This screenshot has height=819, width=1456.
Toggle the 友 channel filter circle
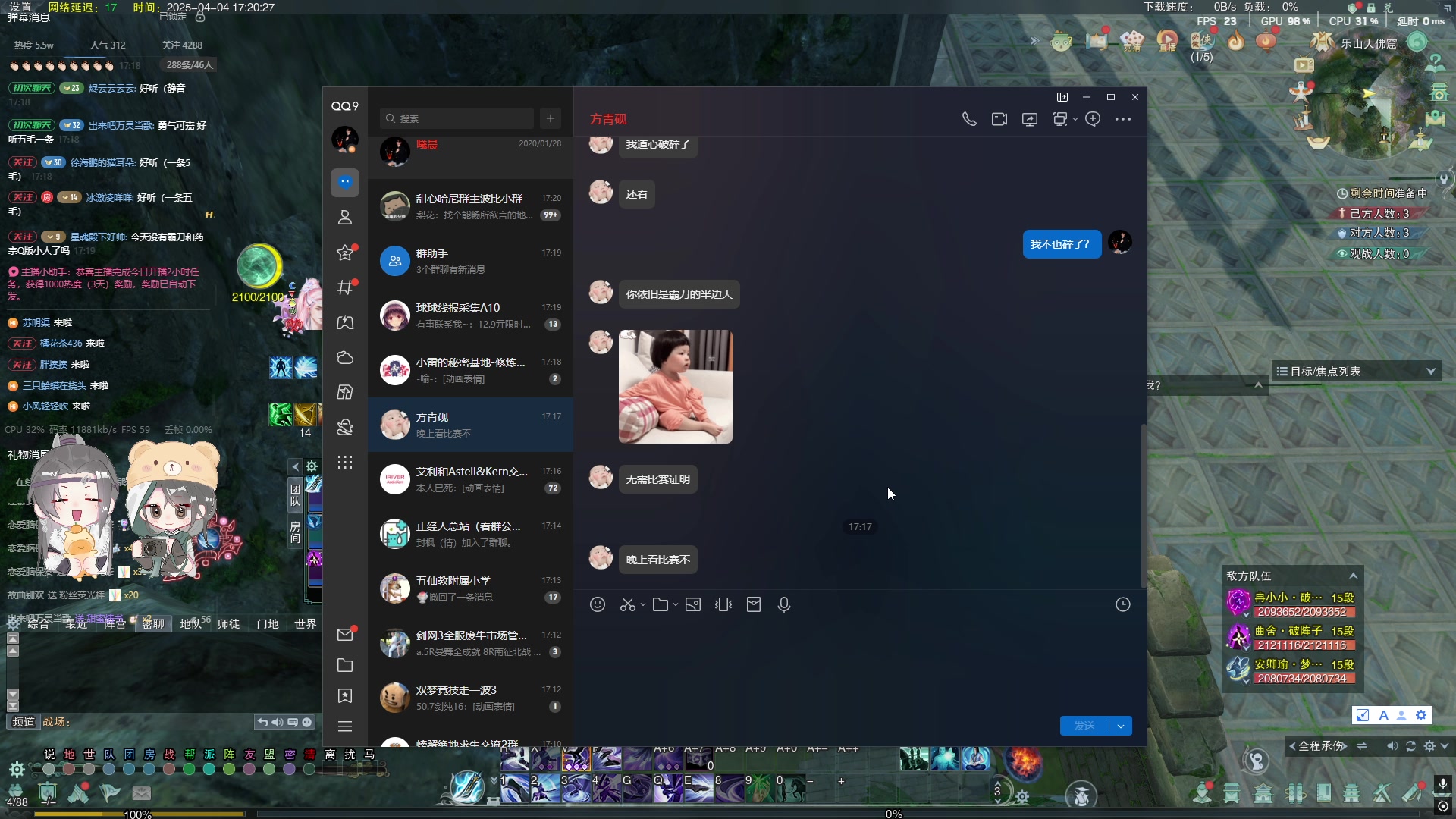[249, 769]
